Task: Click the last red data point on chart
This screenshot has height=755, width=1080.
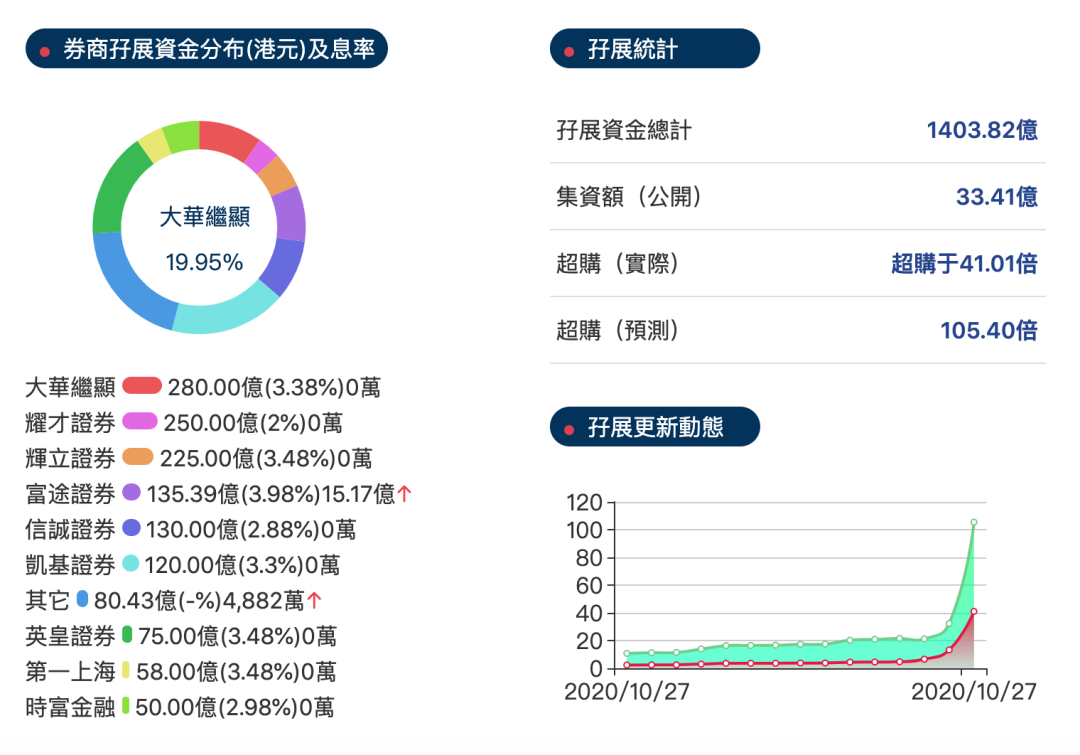Action: (973, 611)
